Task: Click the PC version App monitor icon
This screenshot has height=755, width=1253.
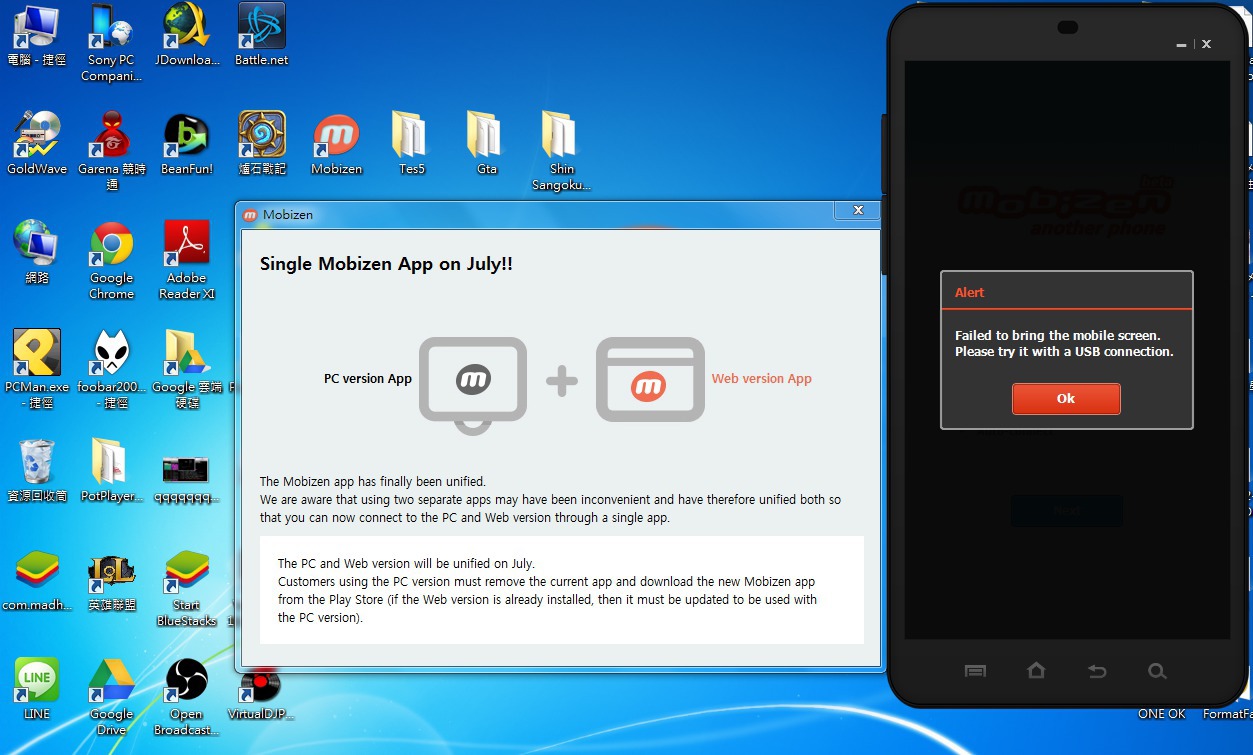Action: (x=473, y=384)
